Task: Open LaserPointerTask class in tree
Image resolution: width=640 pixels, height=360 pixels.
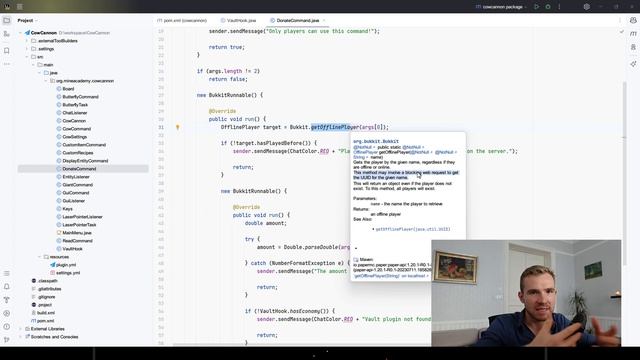Action: pyautogui.click(x=79, y=225)
